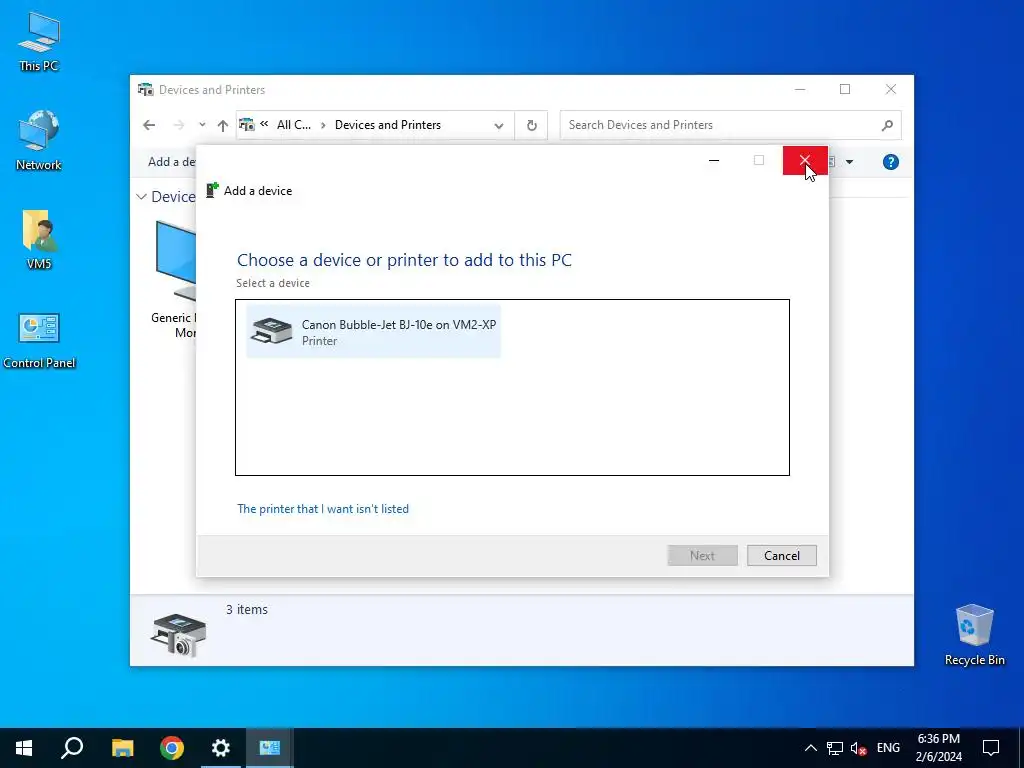1024x768 pixels.
Task: Click the Devices and Printers title bar icon
Action: point(146,89)
